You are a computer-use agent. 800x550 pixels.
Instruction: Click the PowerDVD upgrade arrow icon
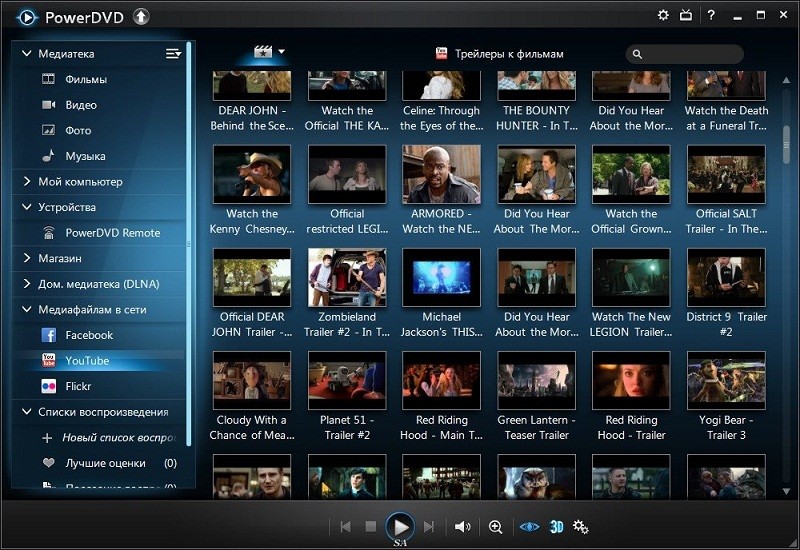(x=141, y=17)
